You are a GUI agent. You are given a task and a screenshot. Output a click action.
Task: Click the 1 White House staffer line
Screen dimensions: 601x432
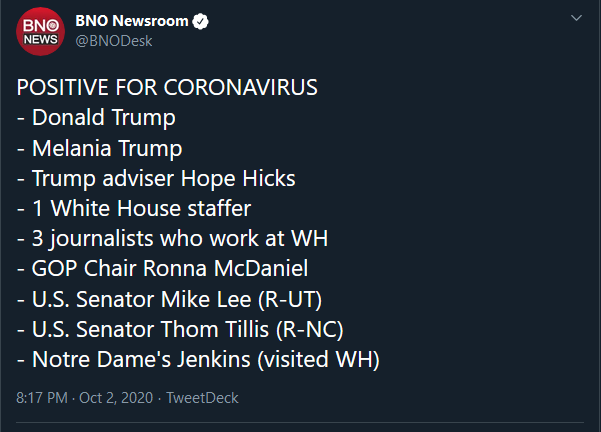click(x=134, y=209)
